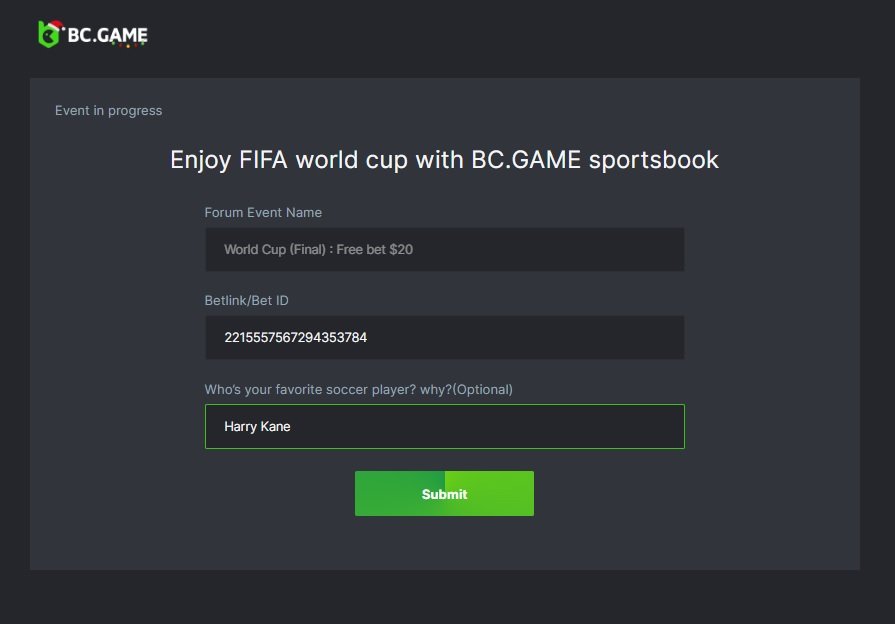Click the empty panel area below Submit

tap(444, 545)
